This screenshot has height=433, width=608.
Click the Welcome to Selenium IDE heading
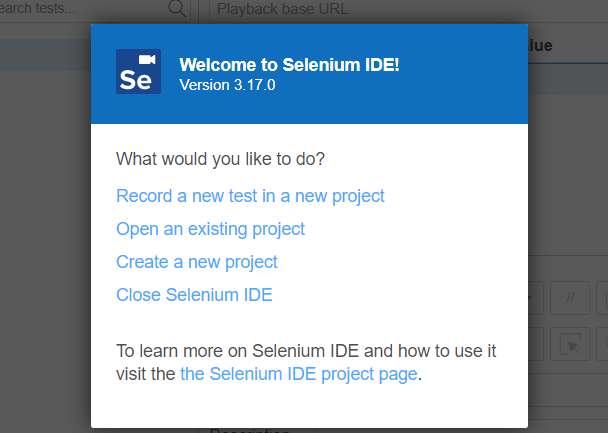click(288, 65)
